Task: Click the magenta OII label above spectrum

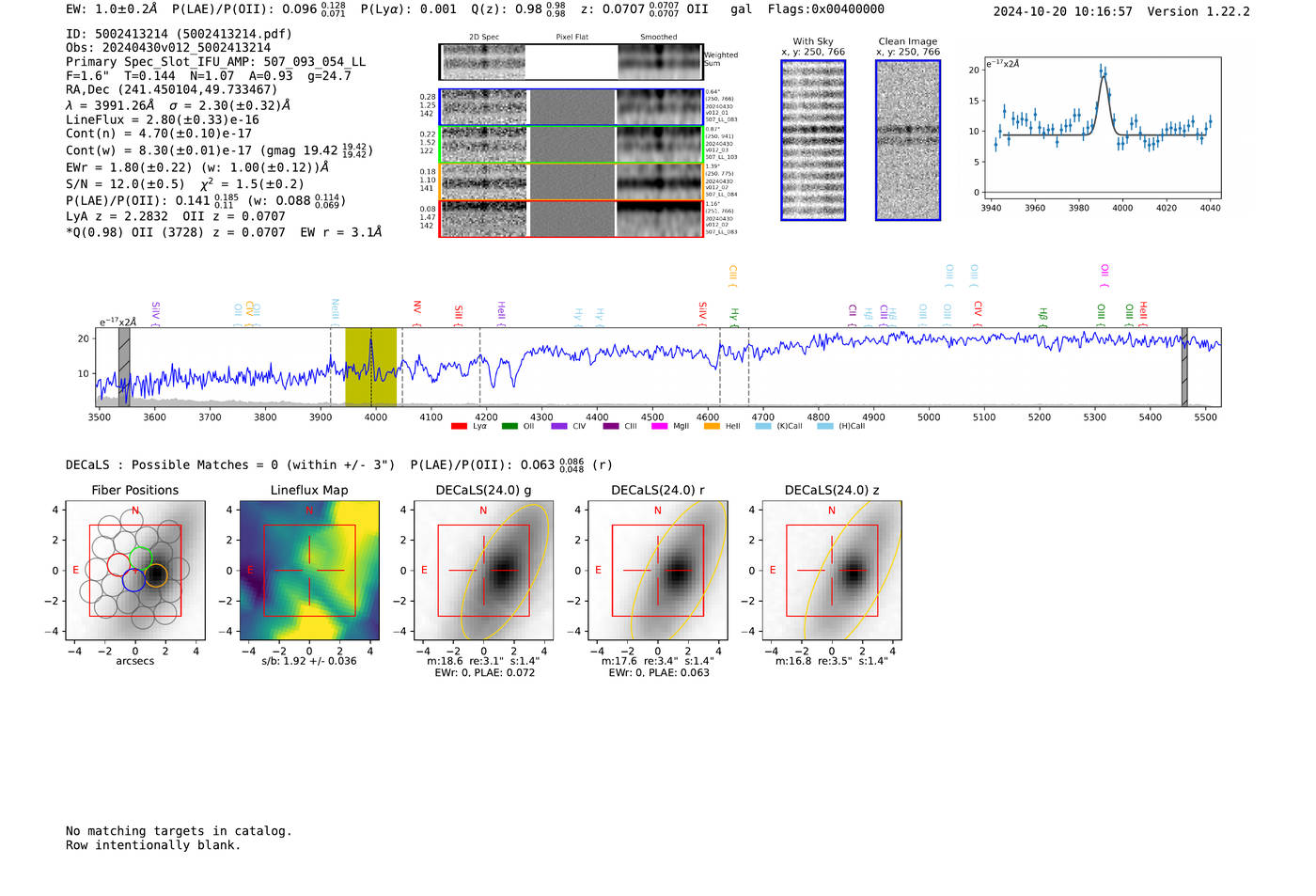Action: tap(1104, 276)
